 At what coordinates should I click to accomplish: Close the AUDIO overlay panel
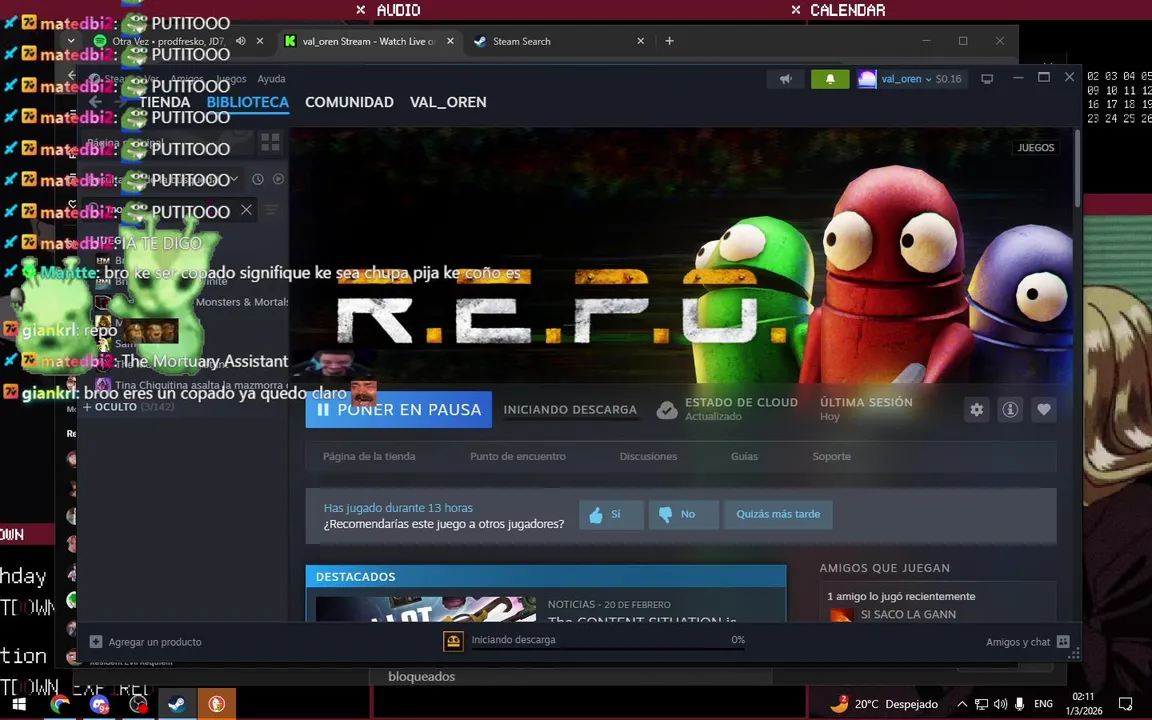tap(360, 10)
